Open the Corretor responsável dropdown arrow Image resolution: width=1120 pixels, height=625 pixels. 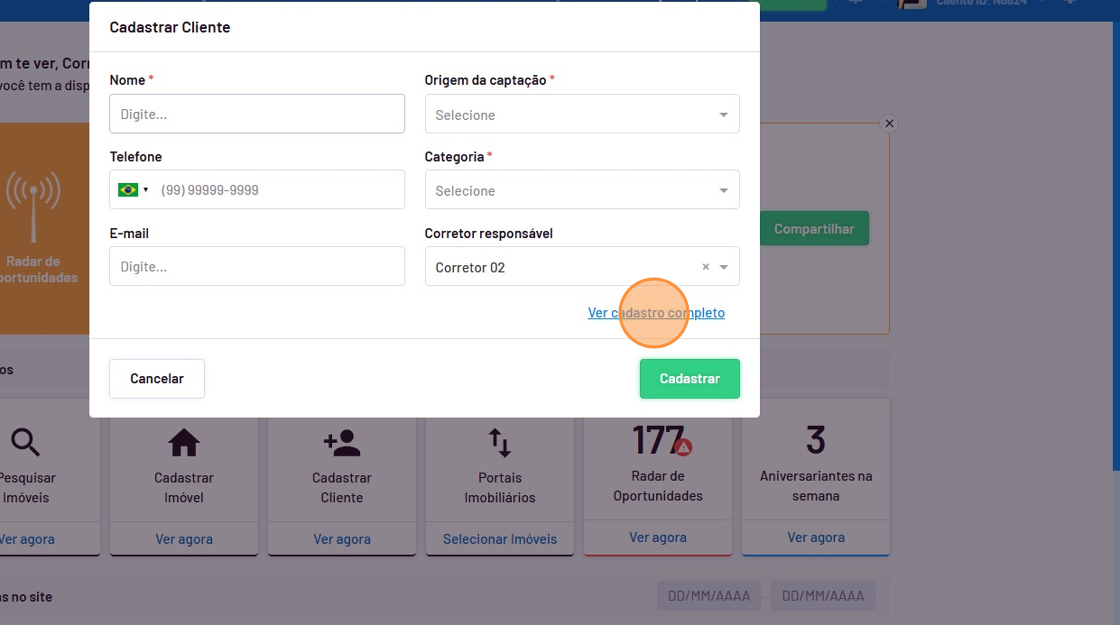click(x=724, y=267)
